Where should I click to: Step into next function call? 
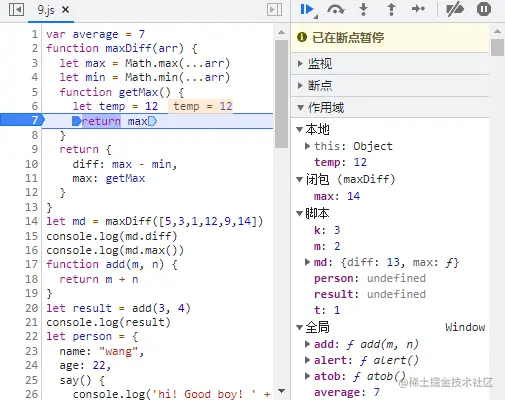click(x=364, y=9)
